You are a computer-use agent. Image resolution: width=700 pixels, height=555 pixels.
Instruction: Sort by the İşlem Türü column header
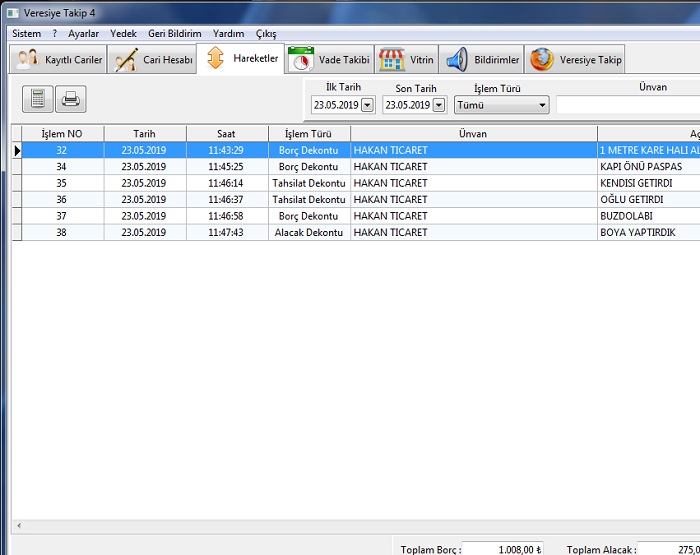coord(308,134)
